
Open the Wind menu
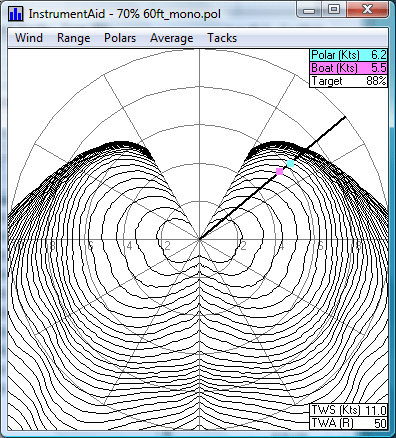coord(29,38)
